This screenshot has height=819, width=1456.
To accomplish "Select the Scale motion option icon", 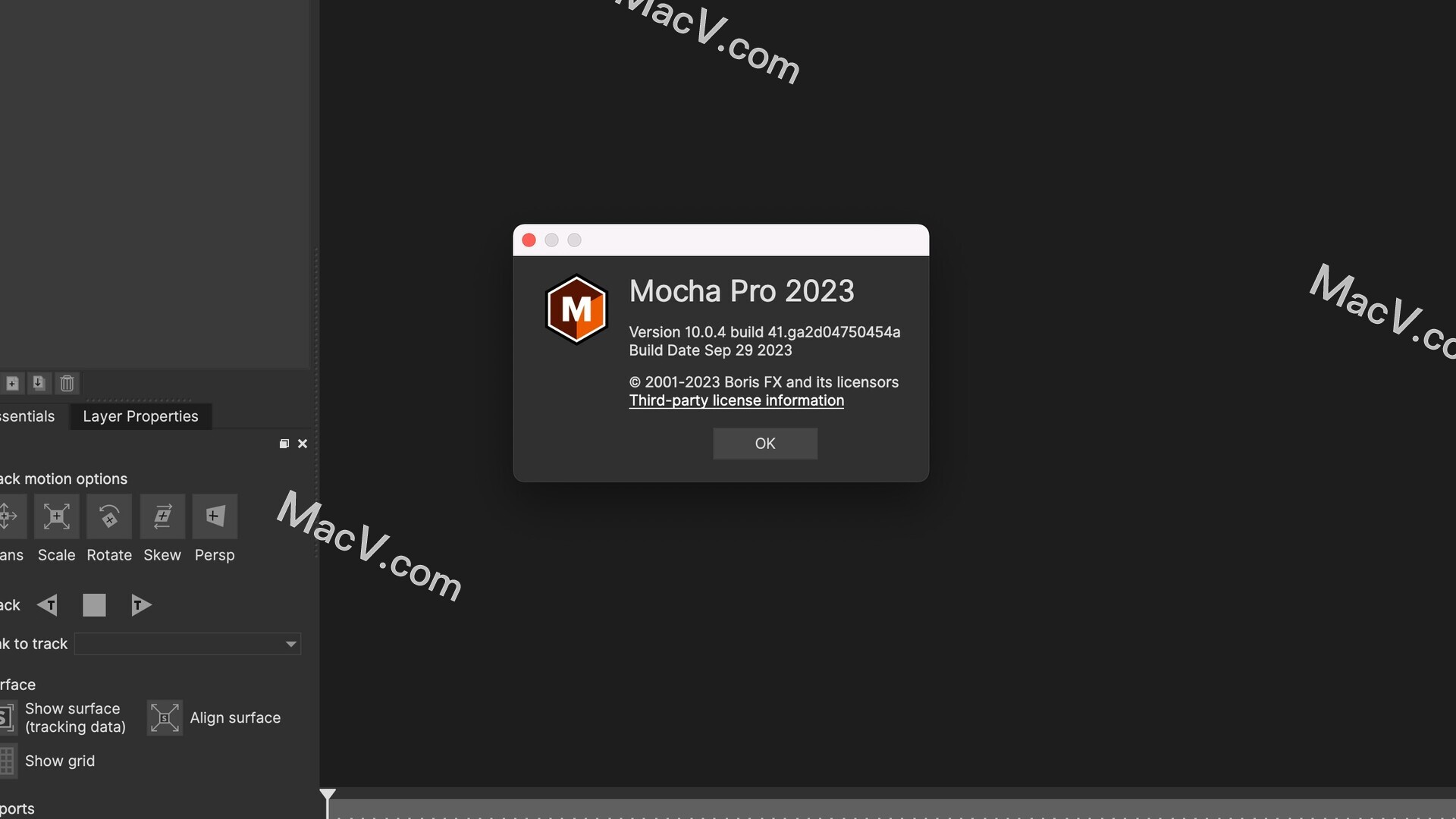I will (x=56, y=516).
